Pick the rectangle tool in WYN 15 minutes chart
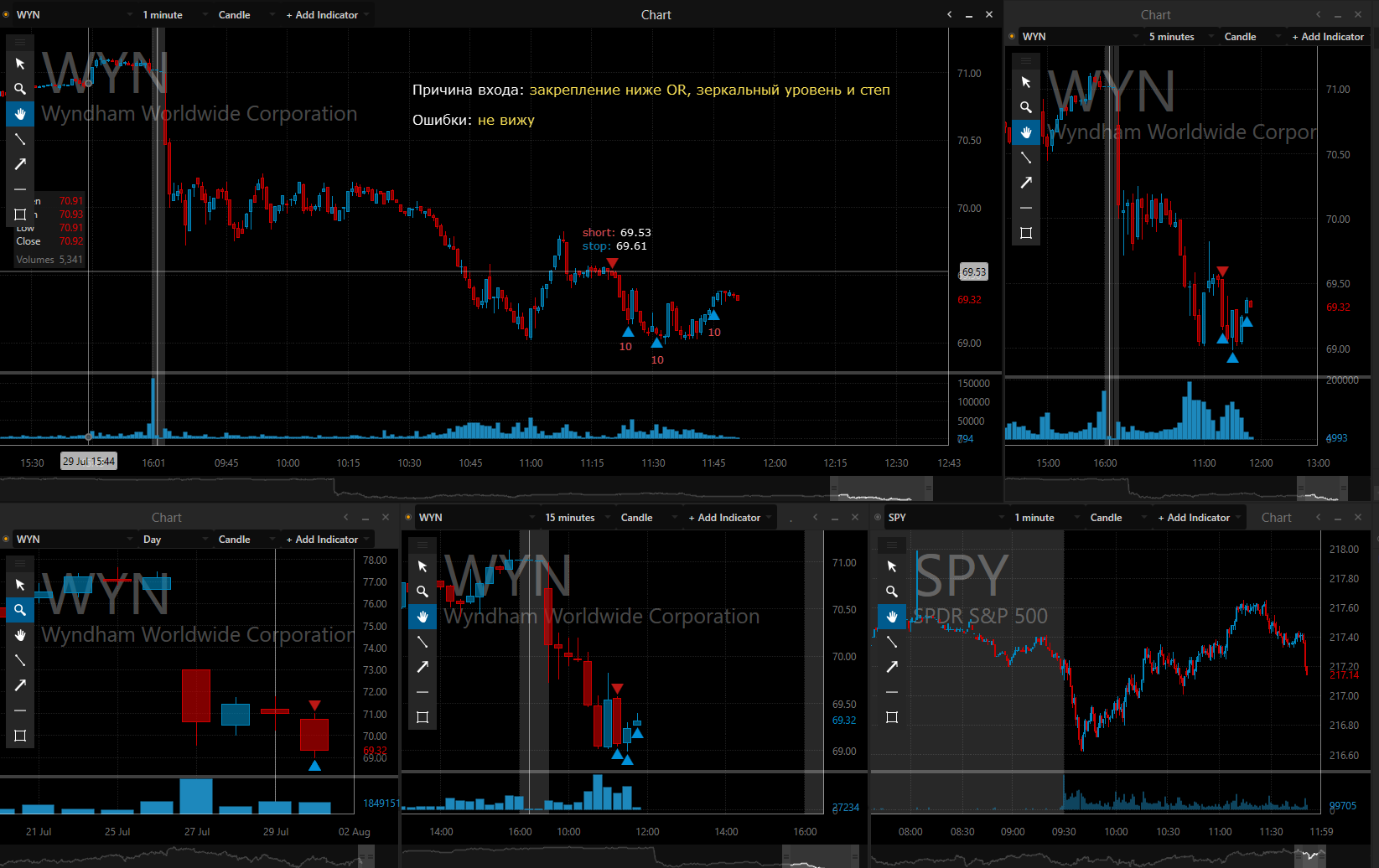This screenshot has height=868, width=1379. tap(423, 717)
